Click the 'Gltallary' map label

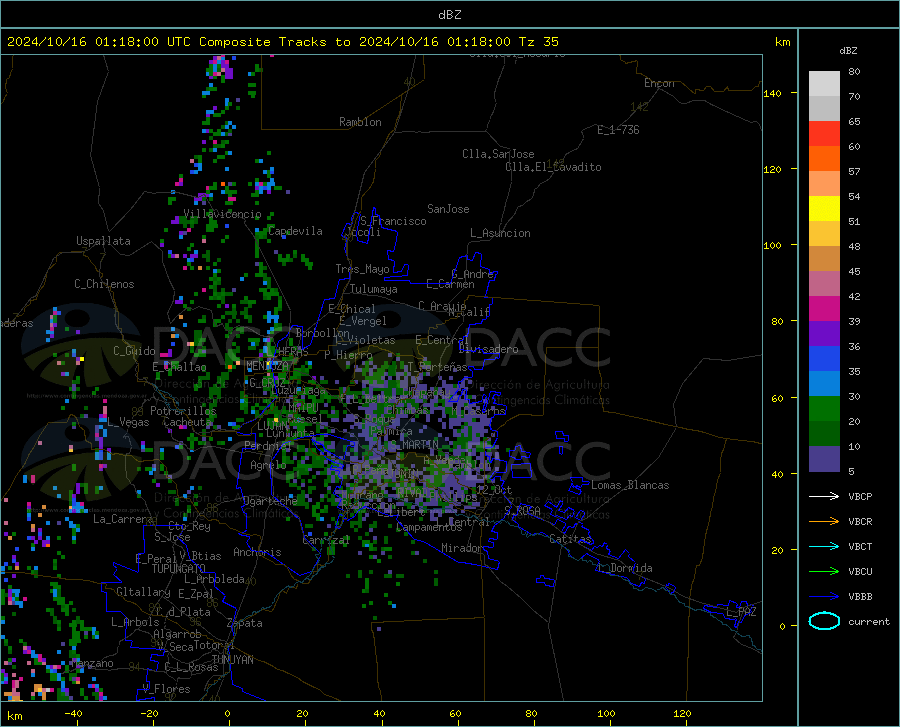[143, 592]
